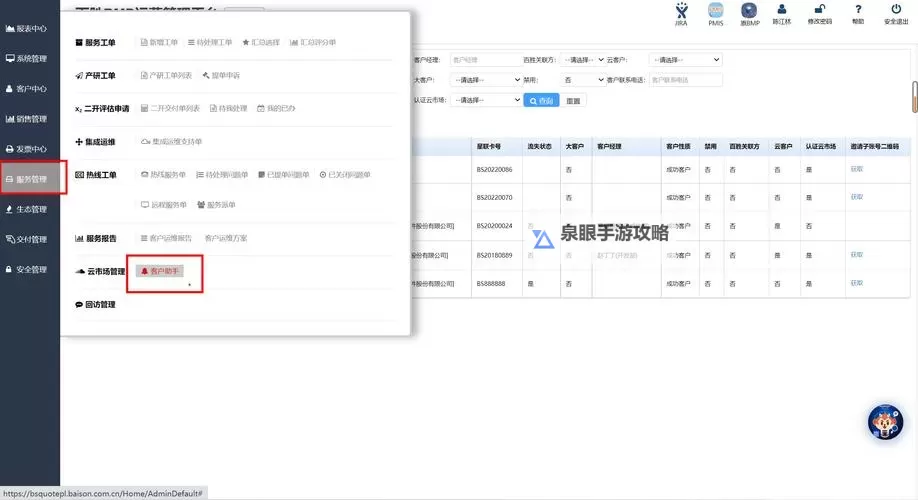This screenshot has height=500, width=918.
Task: Expand the 百胜关联方 dropdown
Action: [583, 60]
